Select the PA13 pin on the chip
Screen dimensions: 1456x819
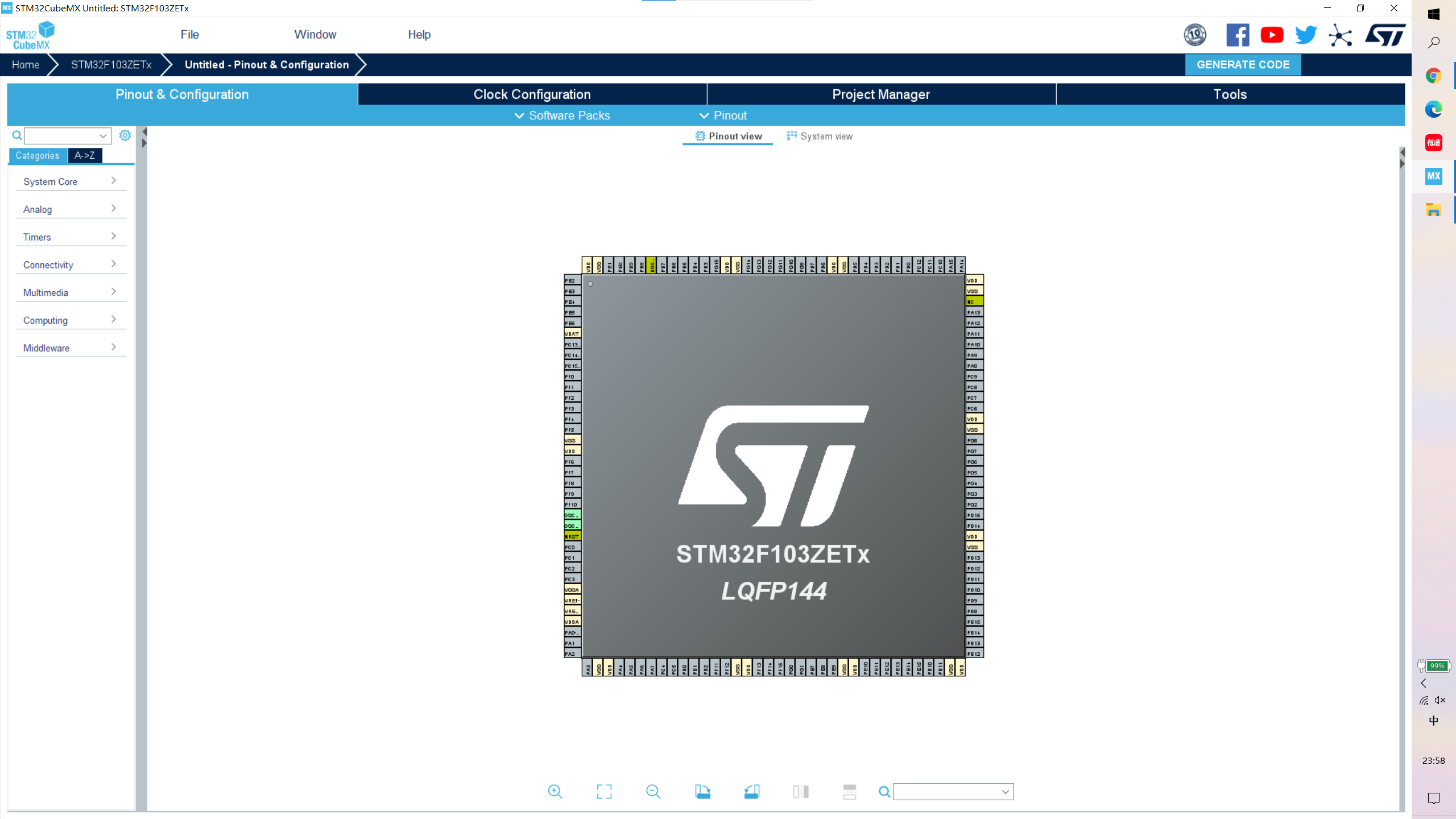tap(975, 312)
